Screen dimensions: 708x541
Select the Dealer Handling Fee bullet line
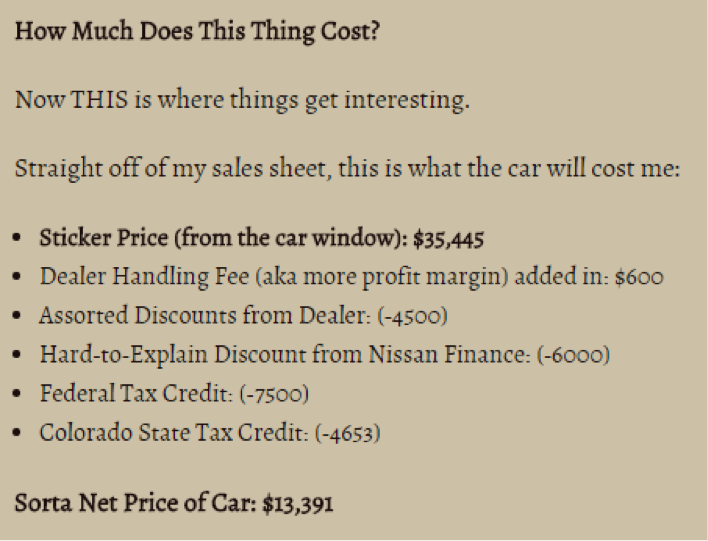click(351, 276)
